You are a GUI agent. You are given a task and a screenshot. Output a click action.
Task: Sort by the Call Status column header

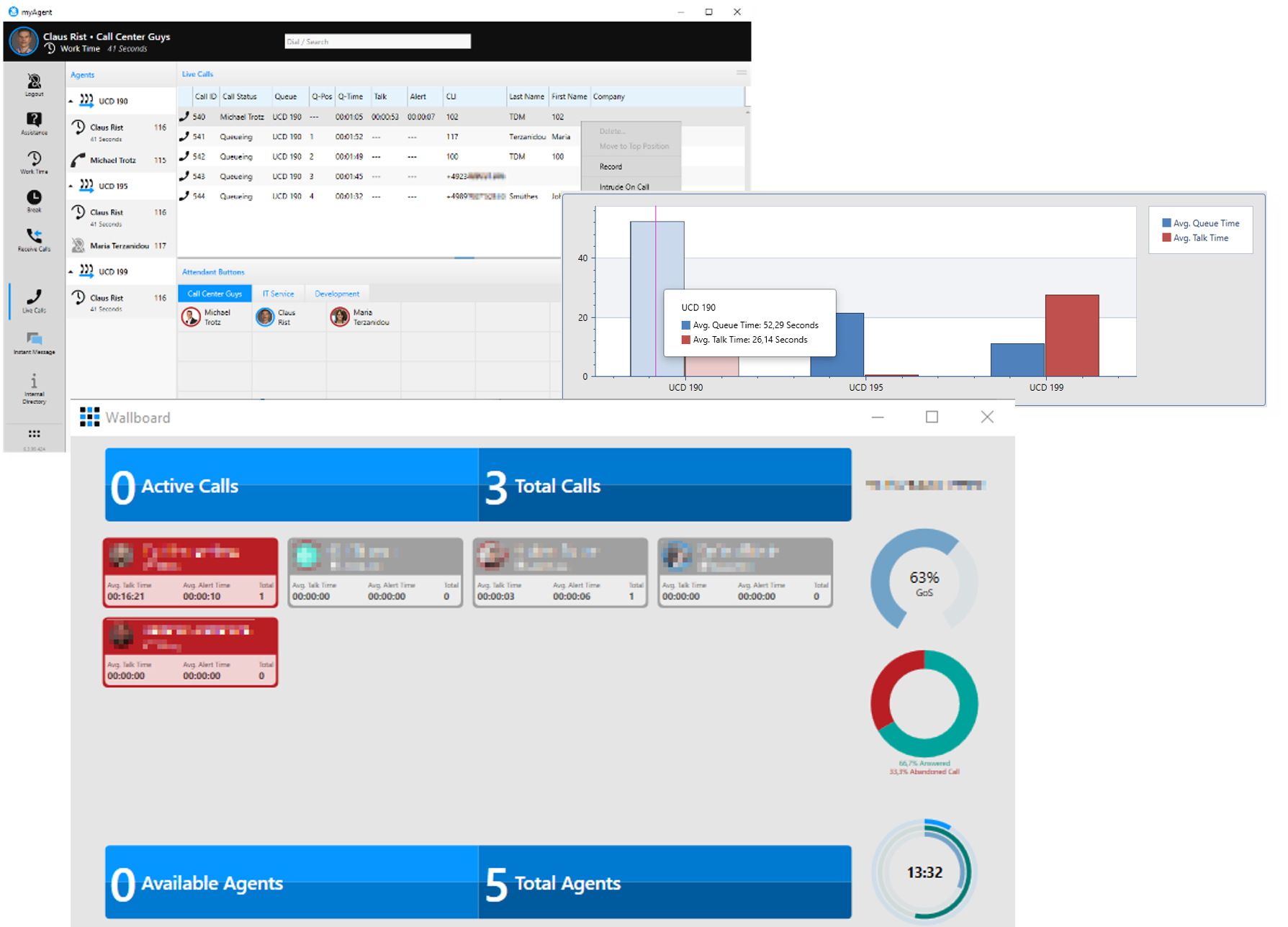[245, 96]
